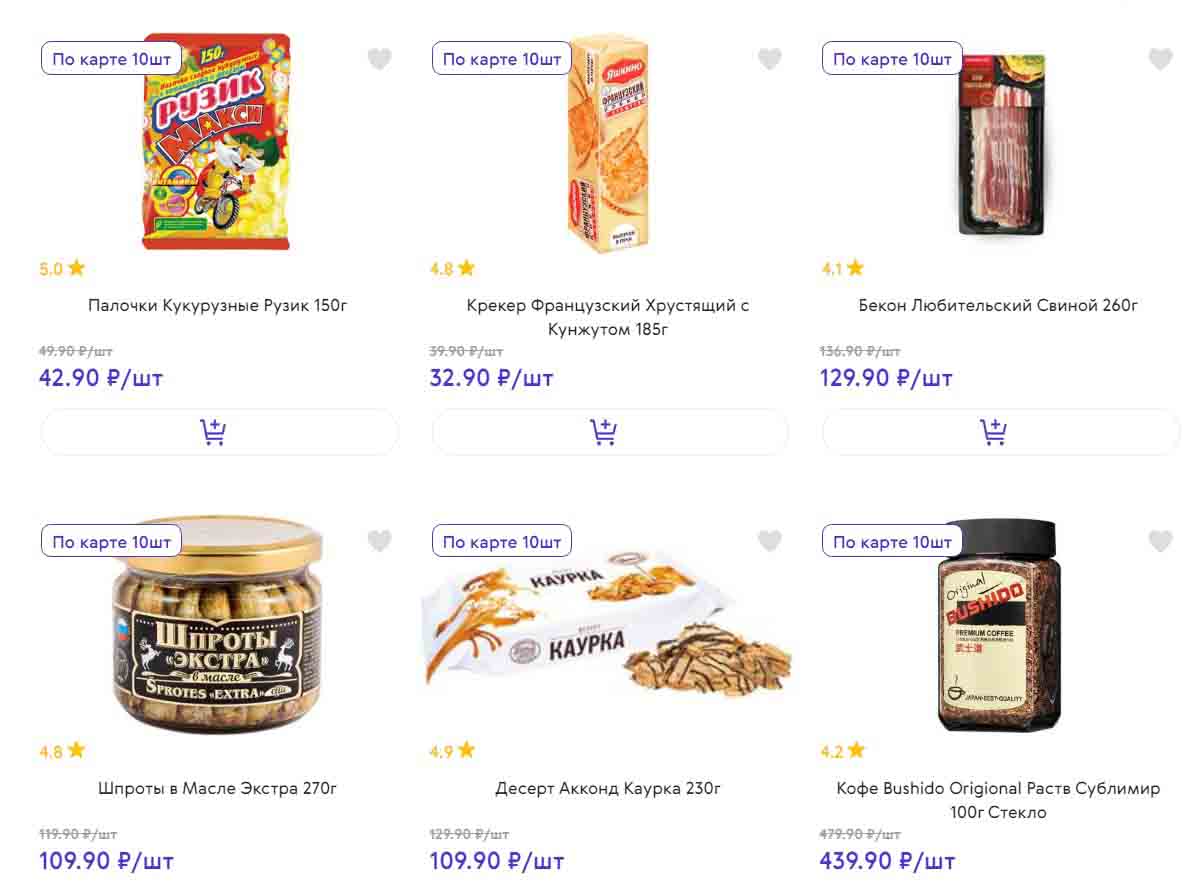
Task: Favorite the Bushido coffee
Action: tap(1159, 541)
